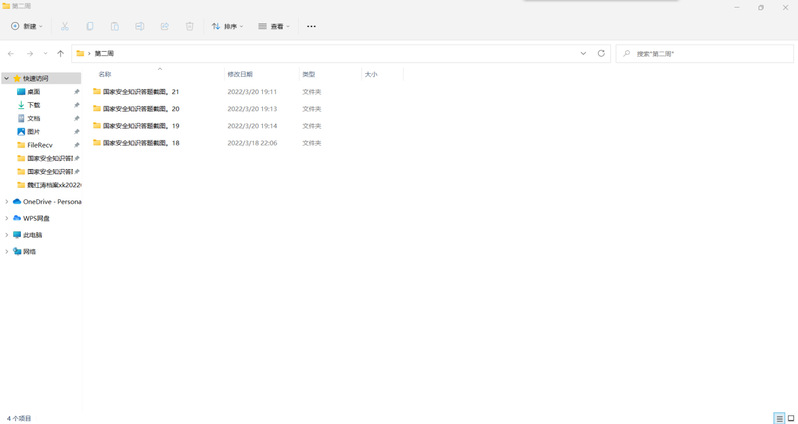
Task: Expand the WPS网盘 node
Action: click(x=7, y=218)
